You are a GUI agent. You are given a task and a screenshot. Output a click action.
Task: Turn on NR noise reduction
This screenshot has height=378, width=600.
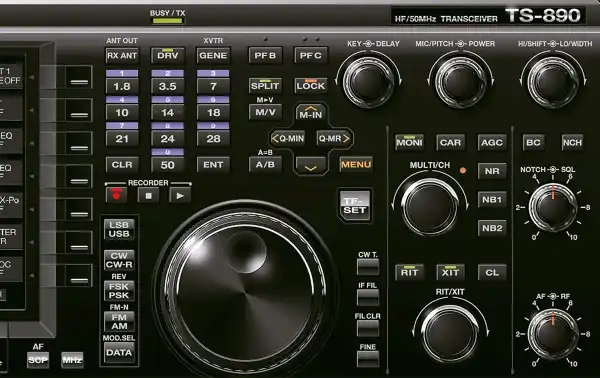pos(492,171)
